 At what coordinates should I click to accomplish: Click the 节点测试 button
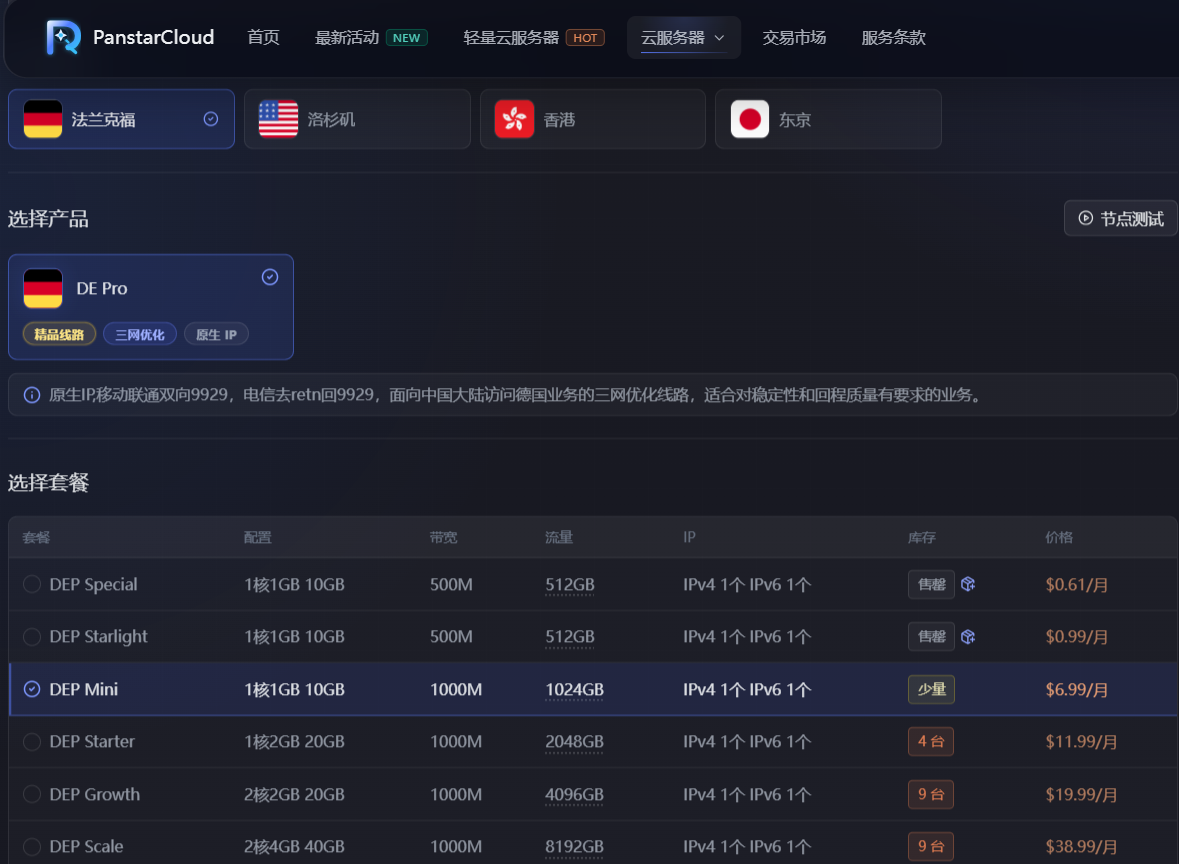pyautogui.click(x=1120, y=218)
